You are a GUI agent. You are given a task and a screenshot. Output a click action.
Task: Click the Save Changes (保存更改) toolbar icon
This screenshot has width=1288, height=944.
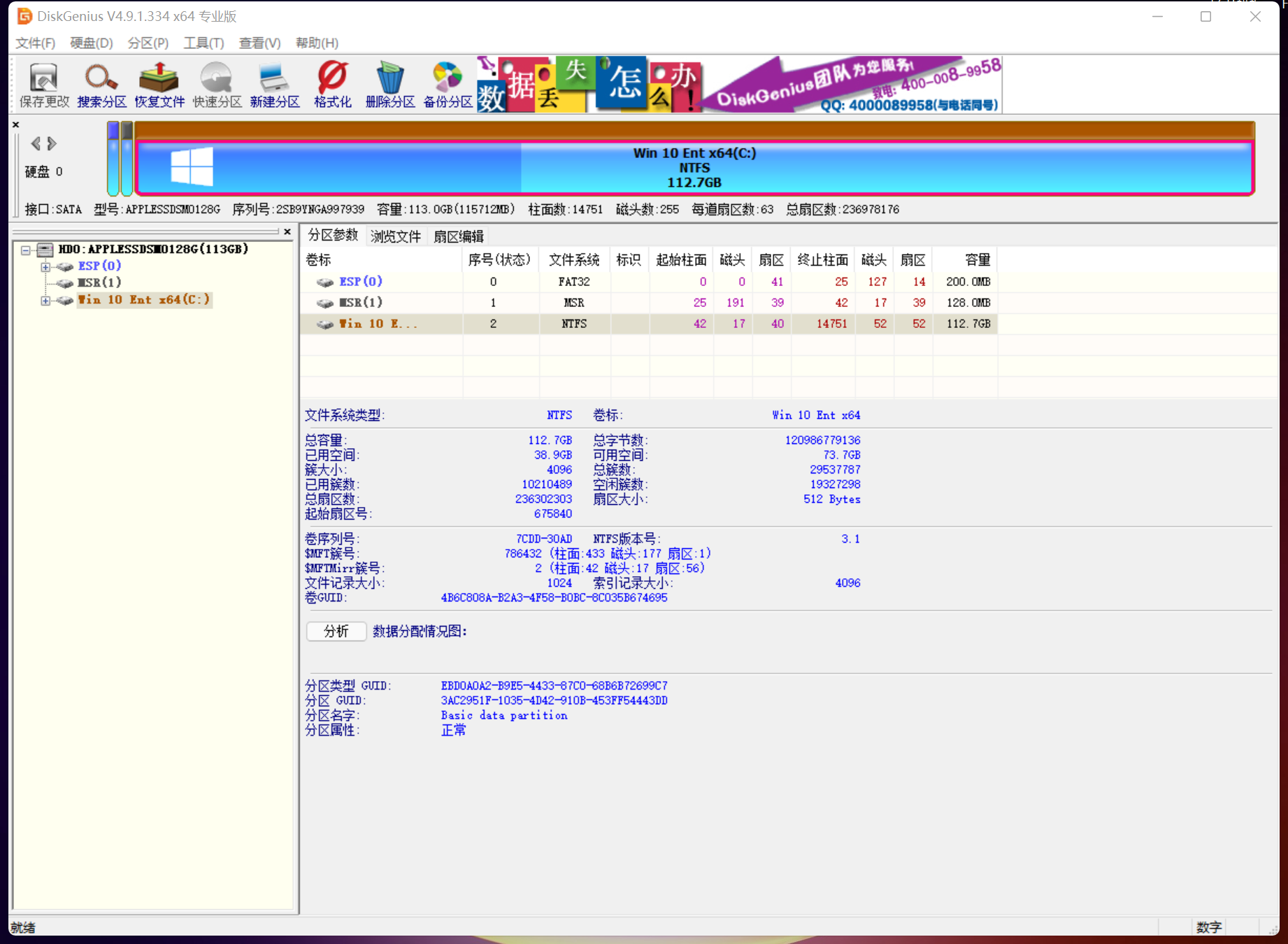click(x=44, y=85)
